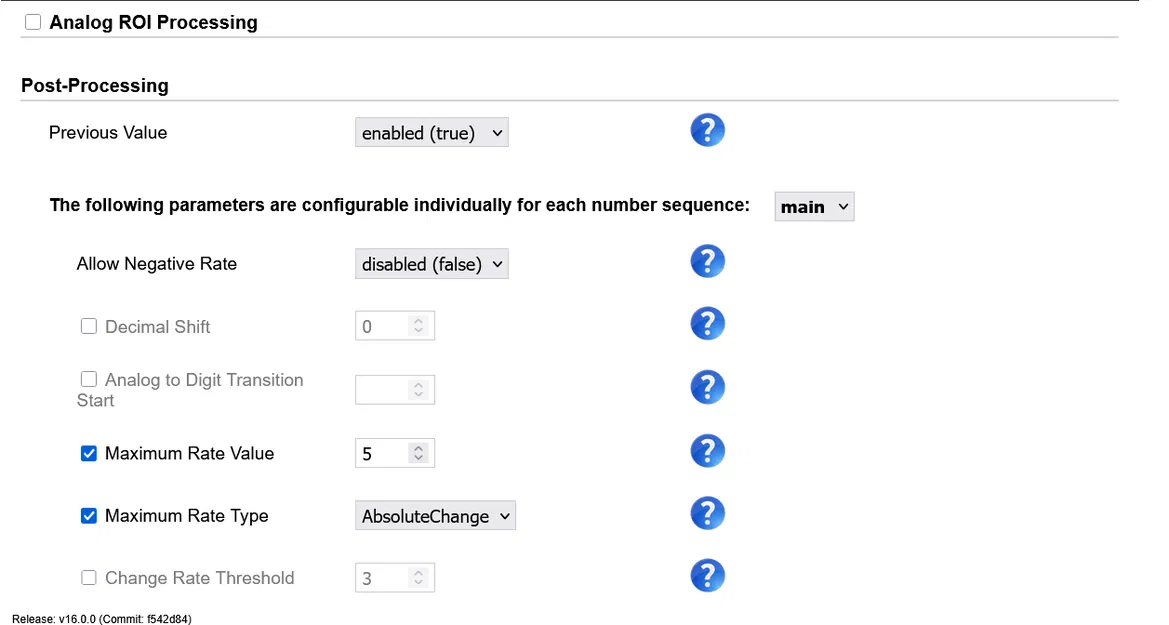
Task: Open the Previous Value dropdown
Action: 431,133
